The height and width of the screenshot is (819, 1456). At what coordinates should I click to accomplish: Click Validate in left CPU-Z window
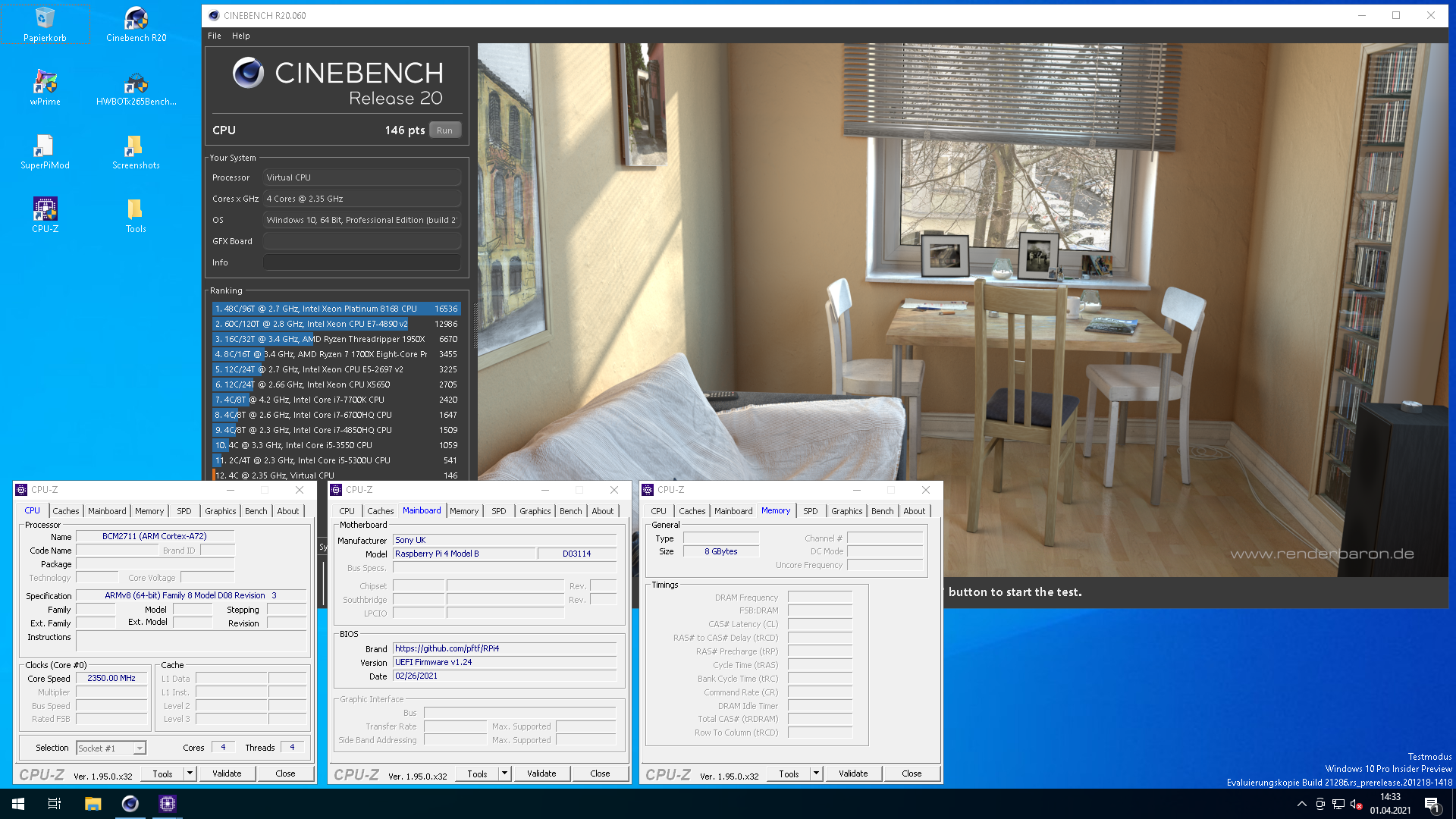tap(227, 773)
